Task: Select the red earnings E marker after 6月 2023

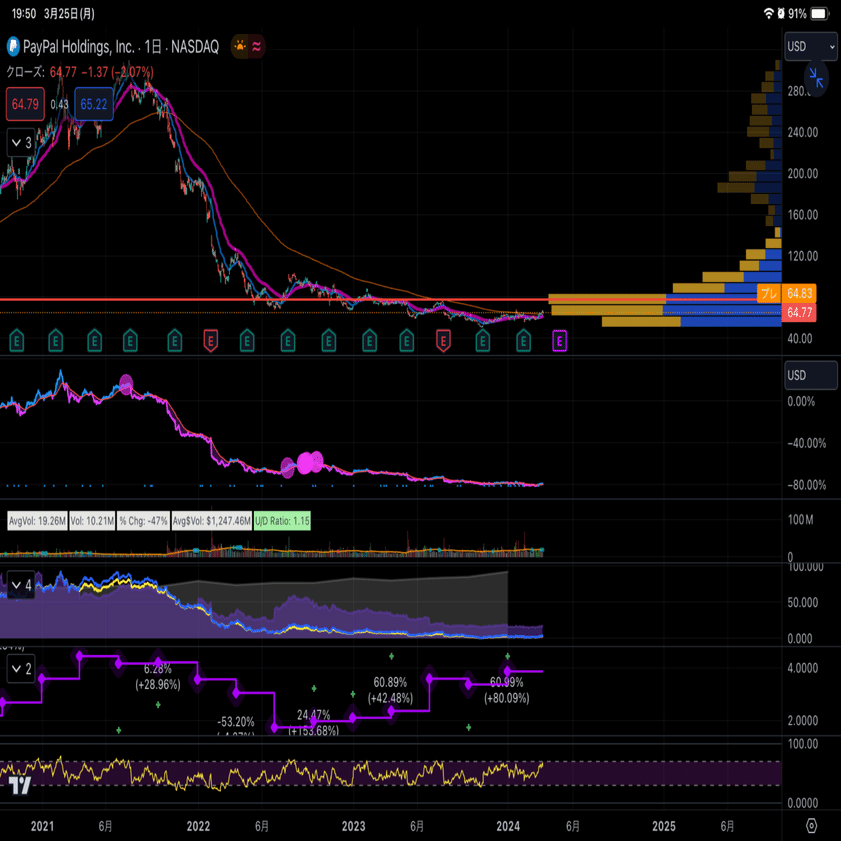Action: pos(443,341)
